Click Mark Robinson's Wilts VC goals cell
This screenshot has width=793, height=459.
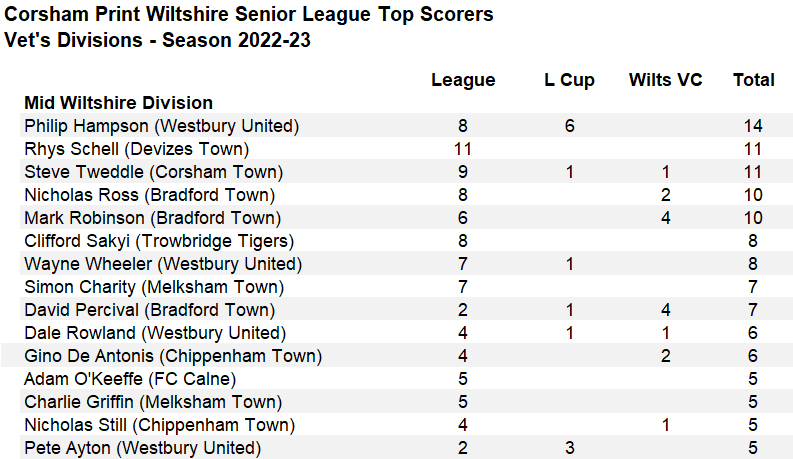click(666, 218)
